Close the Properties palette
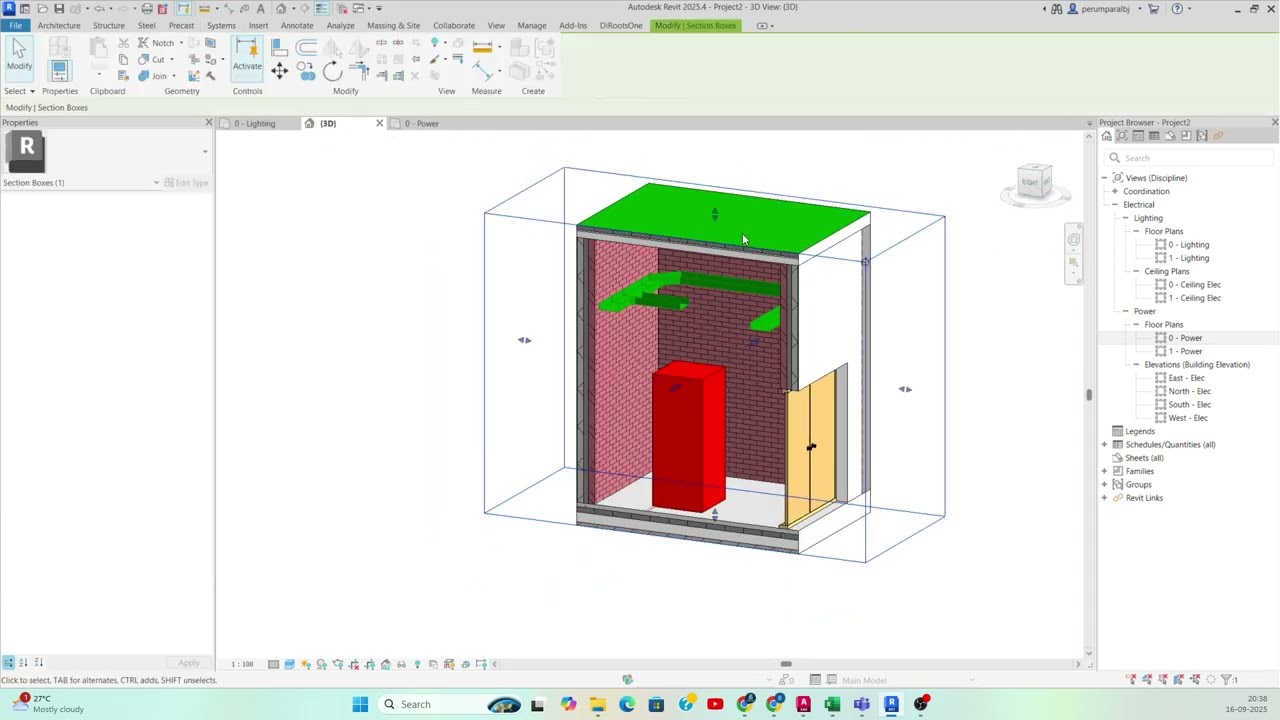 [x=209, y=122]
